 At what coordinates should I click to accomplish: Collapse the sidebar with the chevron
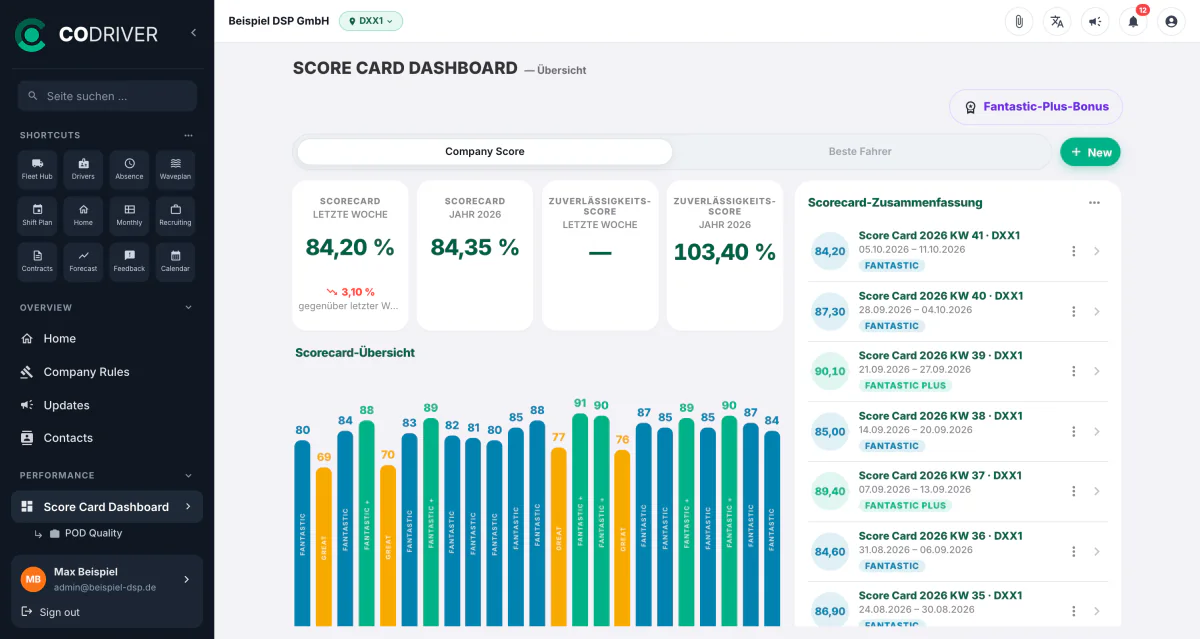click(194, 33)
